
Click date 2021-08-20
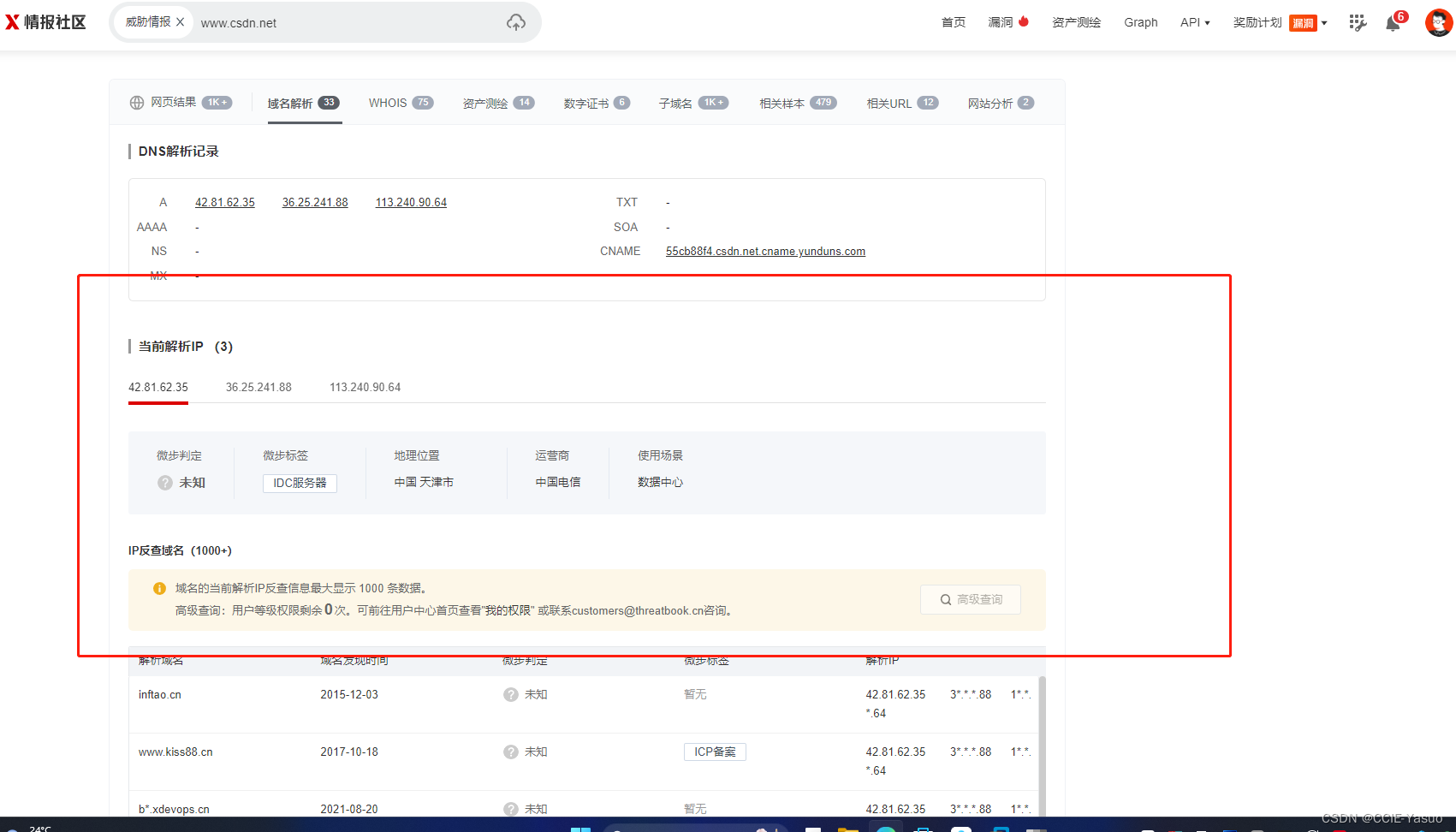[x=349, y=810]
